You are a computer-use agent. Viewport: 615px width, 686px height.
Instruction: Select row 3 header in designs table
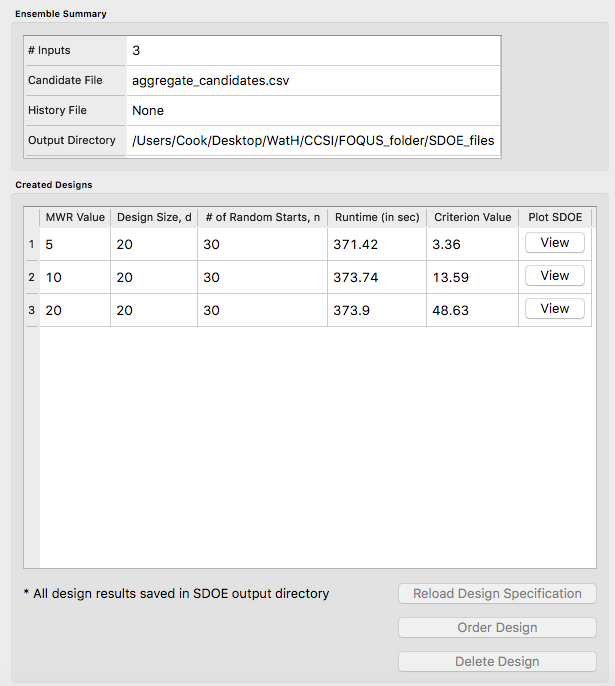[x=31, y=310]
